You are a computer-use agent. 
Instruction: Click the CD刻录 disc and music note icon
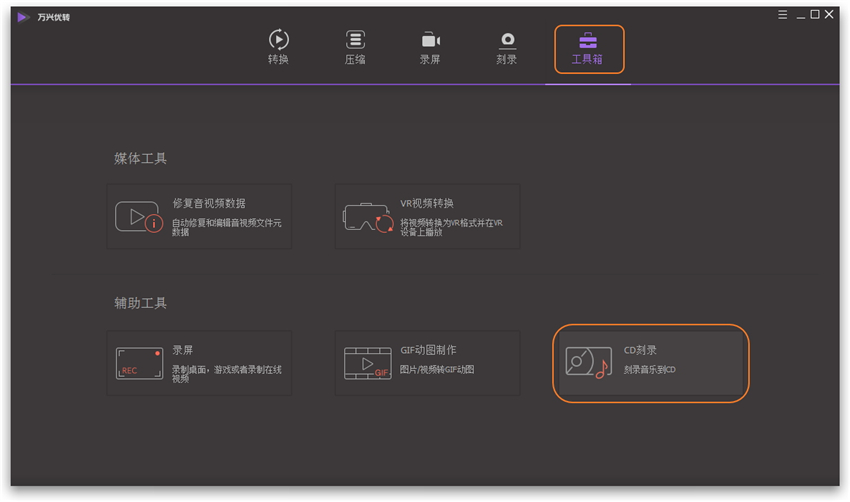point(588,362)
